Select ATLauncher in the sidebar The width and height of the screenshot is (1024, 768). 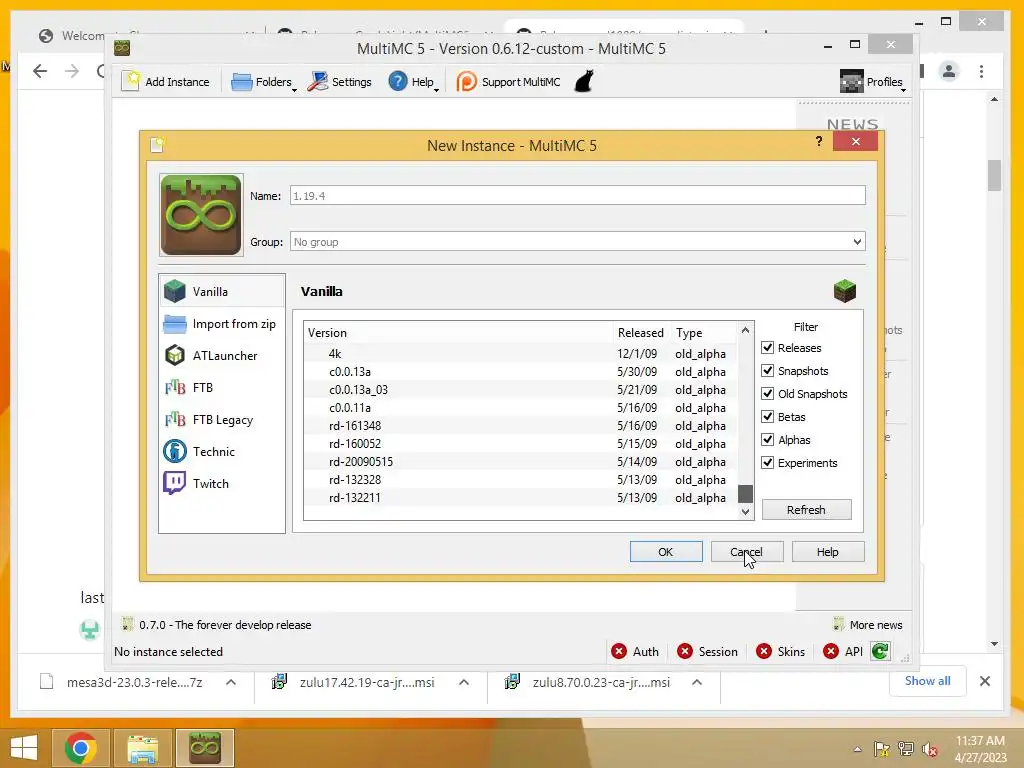pyautogui.click(x=222, y=355)
